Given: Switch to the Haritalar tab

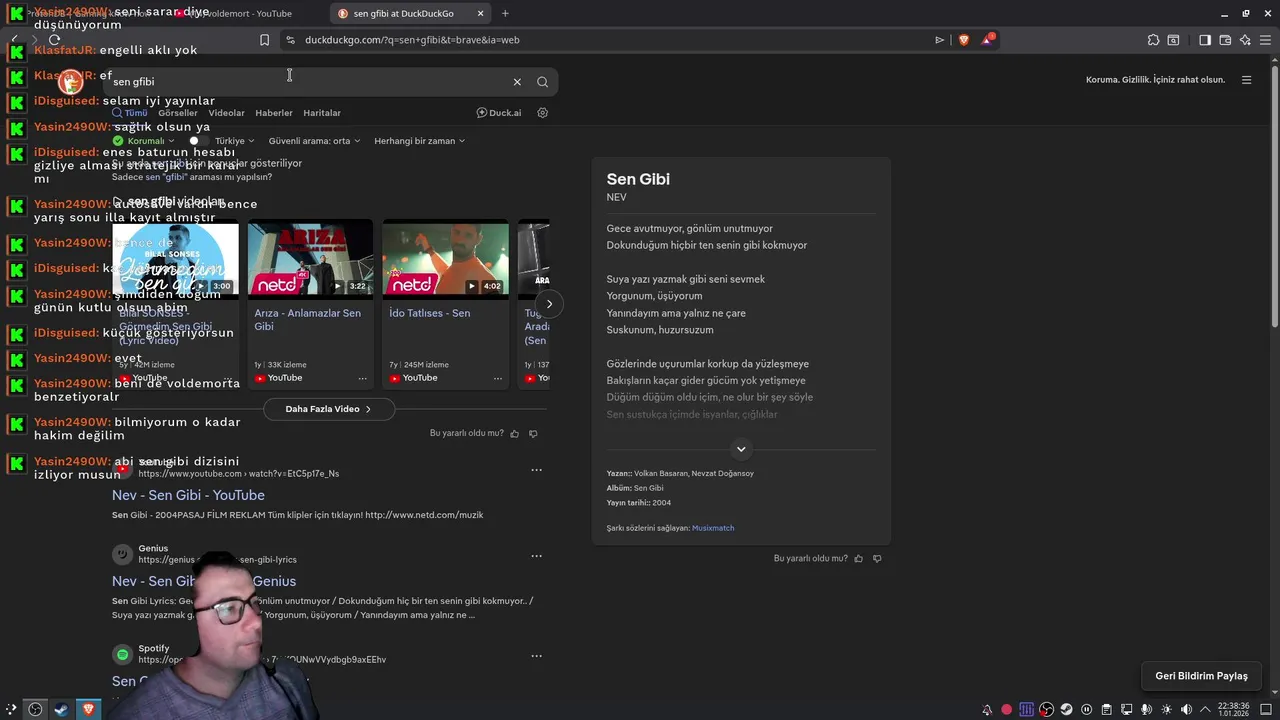Looking at the screenshot, I should [x=322, y=113].
